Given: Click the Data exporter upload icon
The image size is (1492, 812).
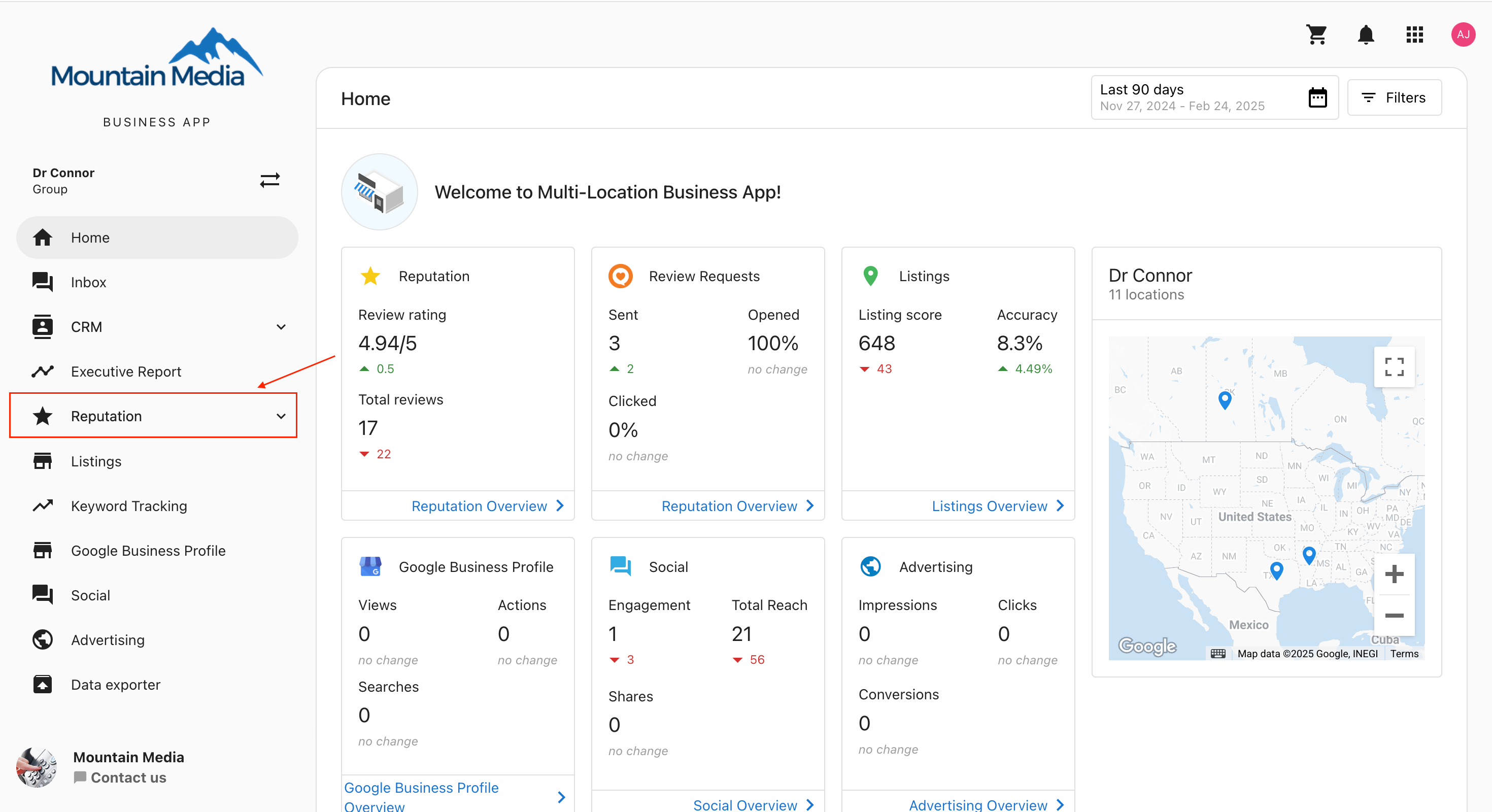Looking at the screenshot, I should (x=42, y=685).
